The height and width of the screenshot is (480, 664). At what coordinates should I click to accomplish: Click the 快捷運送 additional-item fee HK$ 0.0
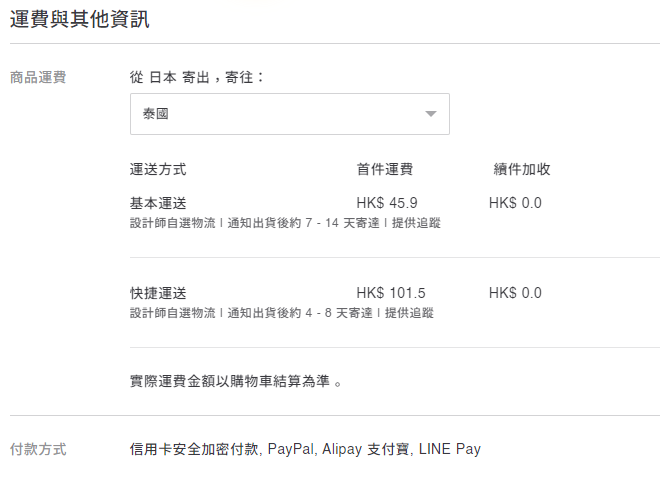[515, 293]
